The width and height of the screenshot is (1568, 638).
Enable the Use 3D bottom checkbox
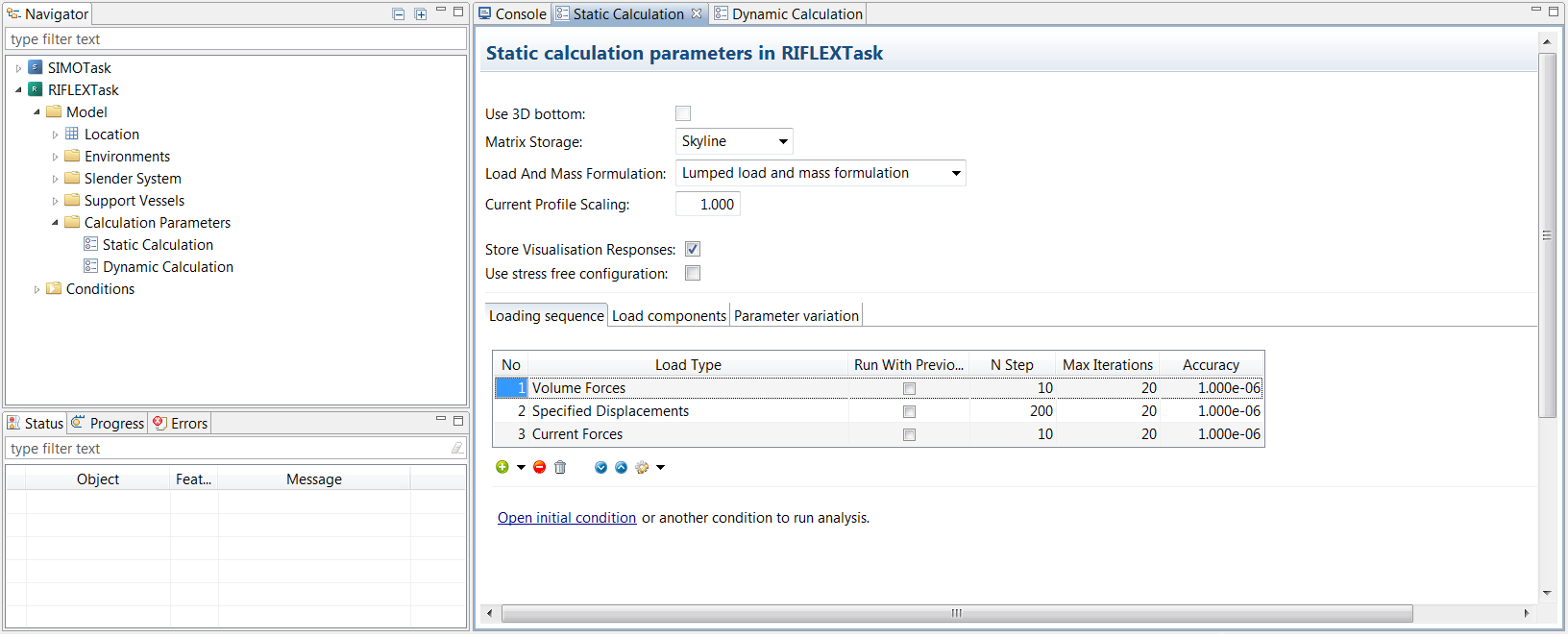tap(683, 113)
